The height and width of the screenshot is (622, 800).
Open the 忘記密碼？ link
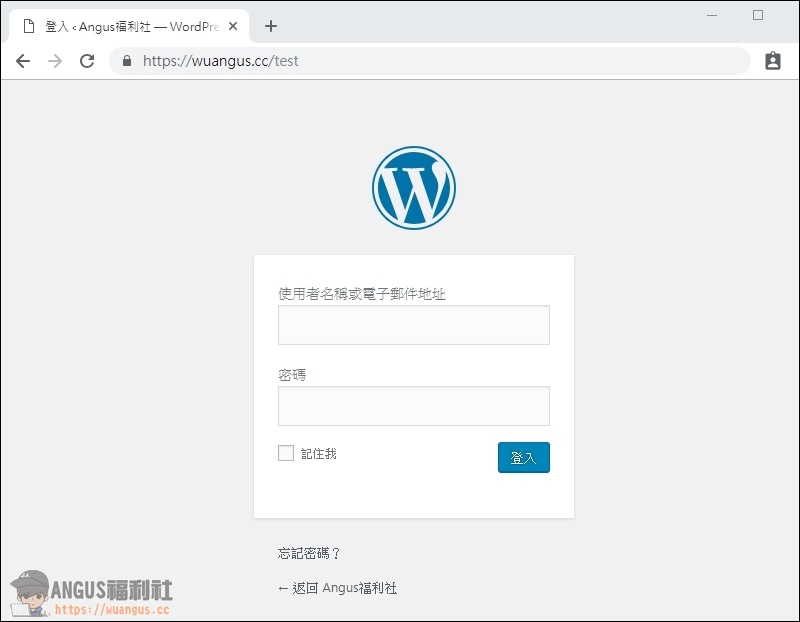pos(310,553)
